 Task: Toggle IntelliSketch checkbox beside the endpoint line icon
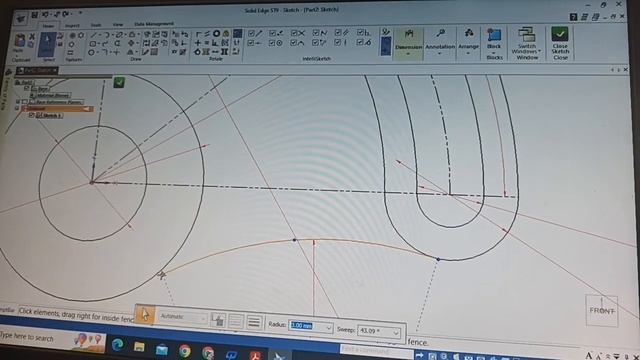coord(251,33)
